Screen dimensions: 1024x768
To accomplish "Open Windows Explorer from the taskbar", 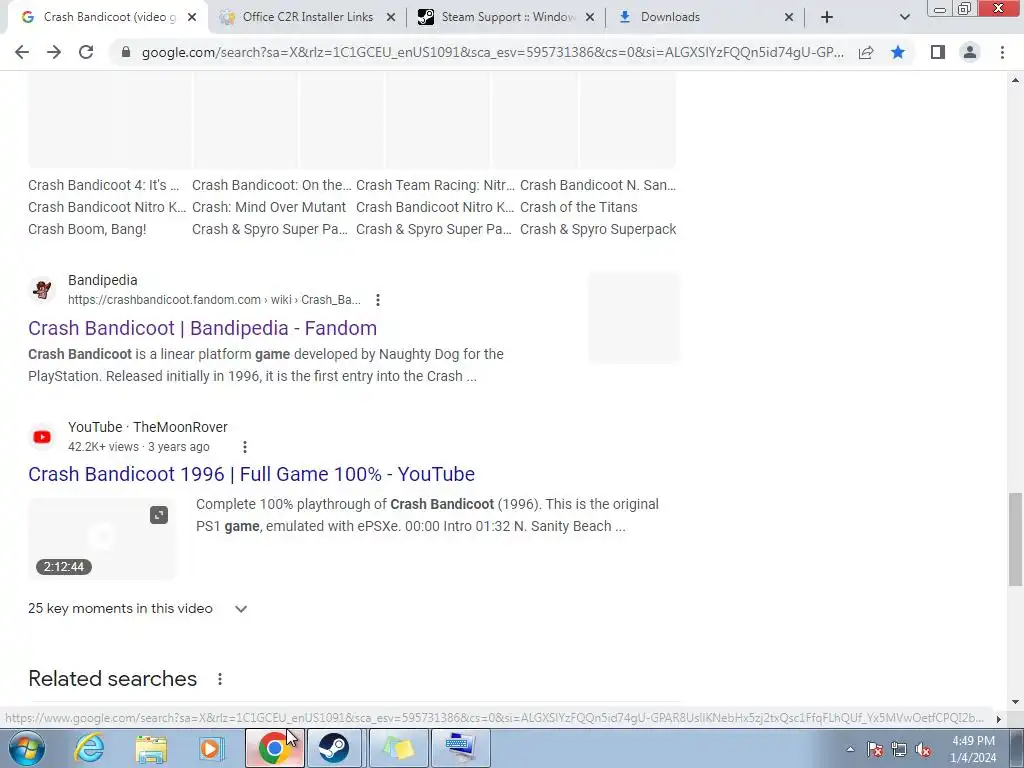I will click(151, 748).
